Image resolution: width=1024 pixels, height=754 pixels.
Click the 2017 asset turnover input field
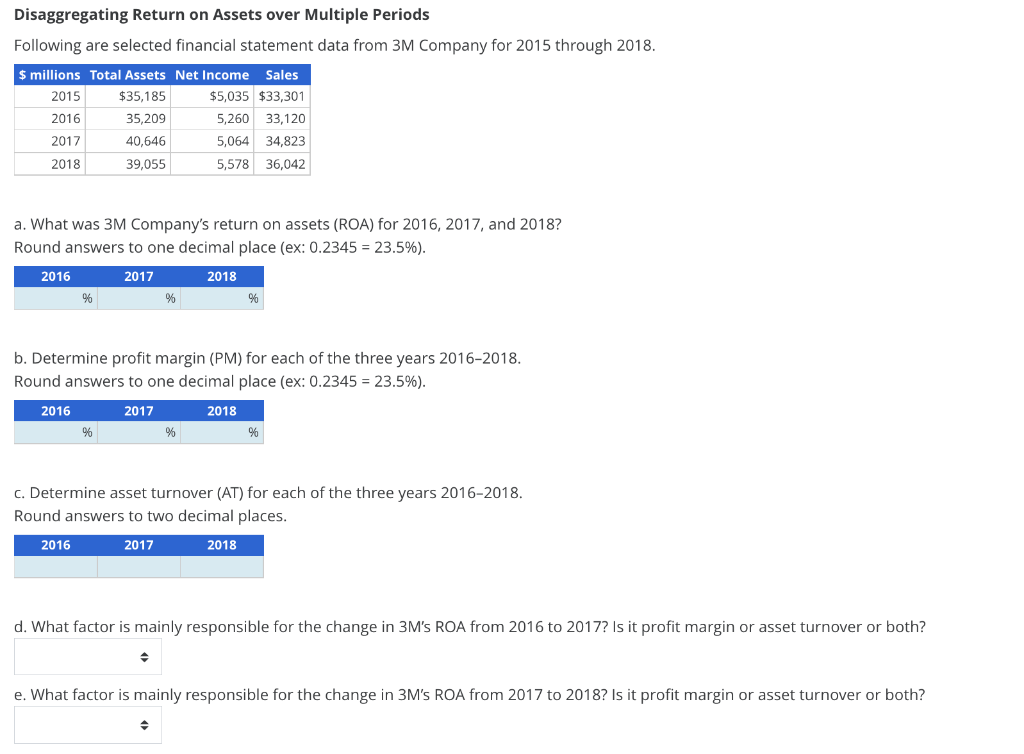click(x=138, y=566)
